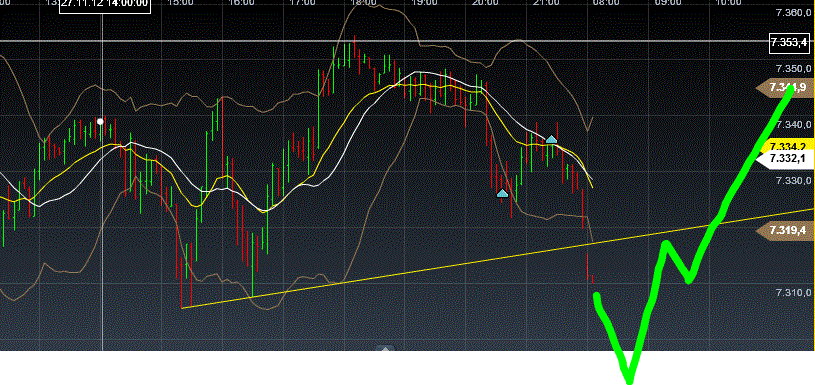Click the lower cyan arrow marker near 20:00
This screenshot has width=815, height=385.
click(x=502, y=193)
